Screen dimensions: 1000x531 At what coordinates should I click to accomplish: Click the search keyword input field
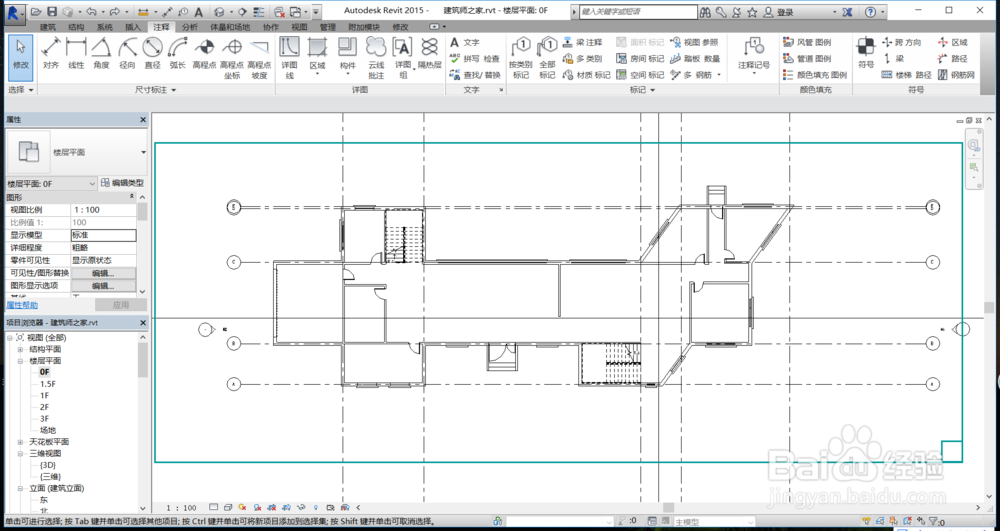click(x=638, y=11)
